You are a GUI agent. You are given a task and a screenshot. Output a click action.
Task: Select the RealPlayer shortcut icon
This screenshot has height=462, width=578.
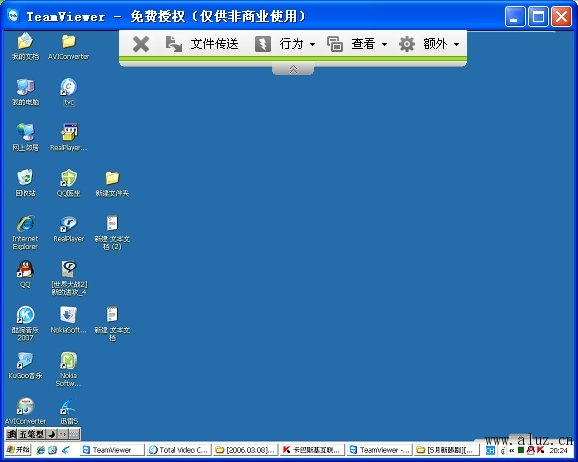point(69,229)
